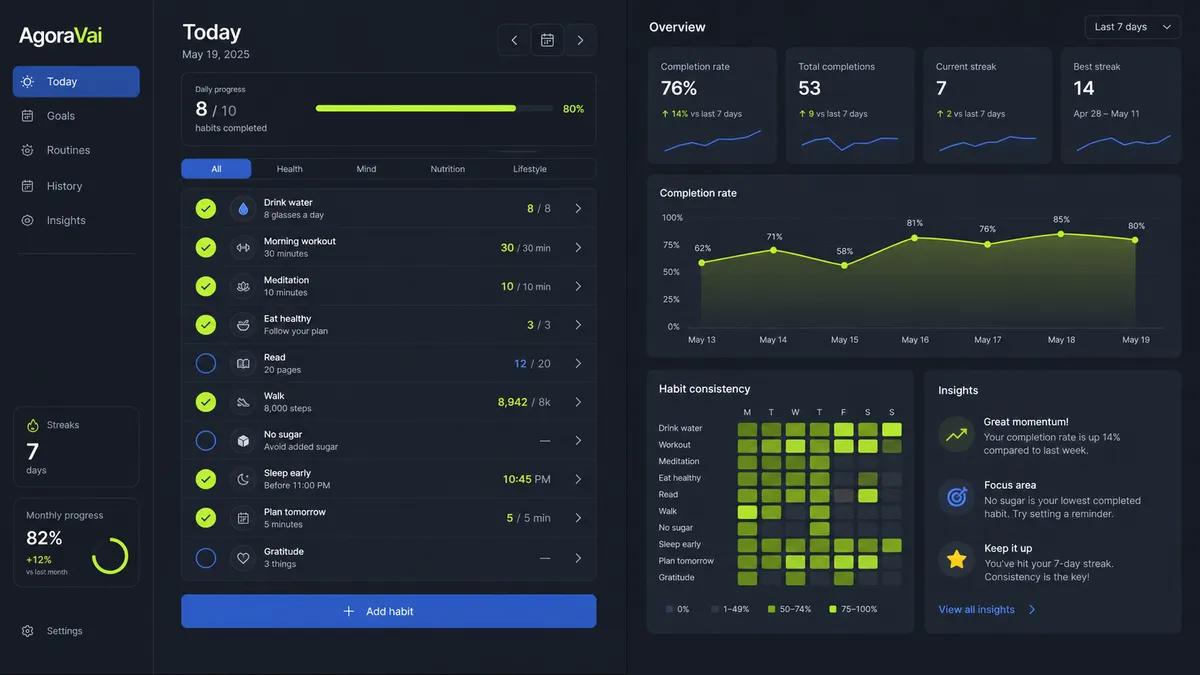Screen dimensions: 1200x675
Task: Open Insights in the sidebar
Action: pyautogui.click(x=76, y=220)
